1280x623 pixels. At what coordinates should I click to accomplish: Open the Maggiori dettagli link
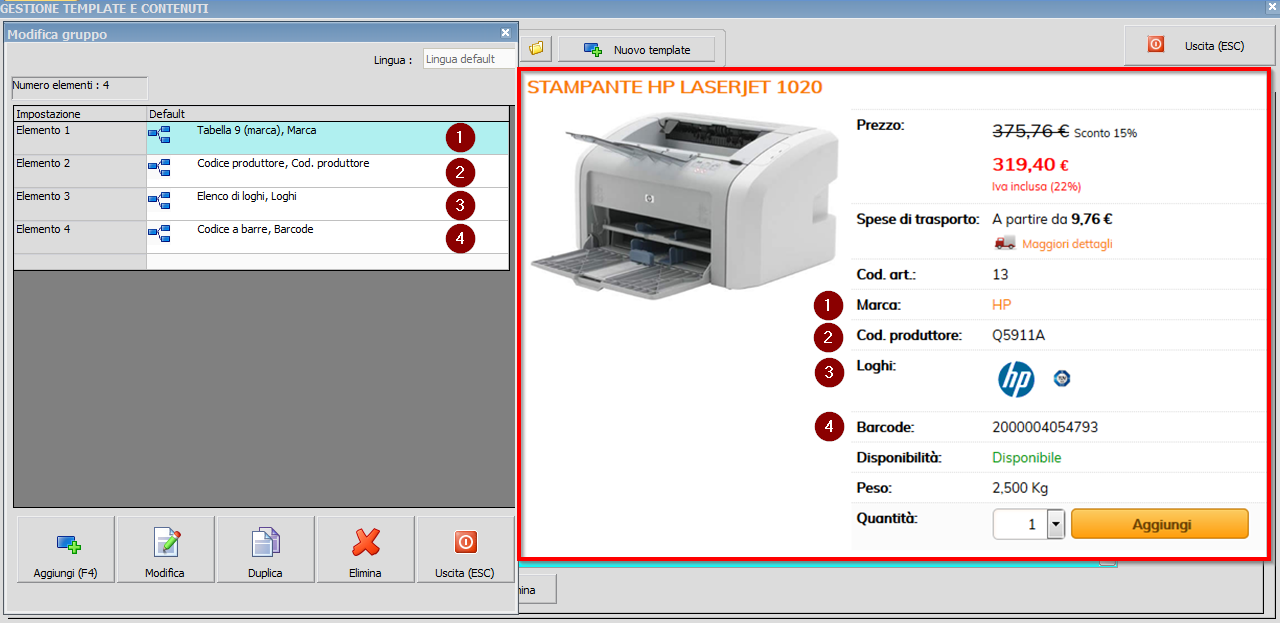pyautogui.click(x=1067, y=244)
